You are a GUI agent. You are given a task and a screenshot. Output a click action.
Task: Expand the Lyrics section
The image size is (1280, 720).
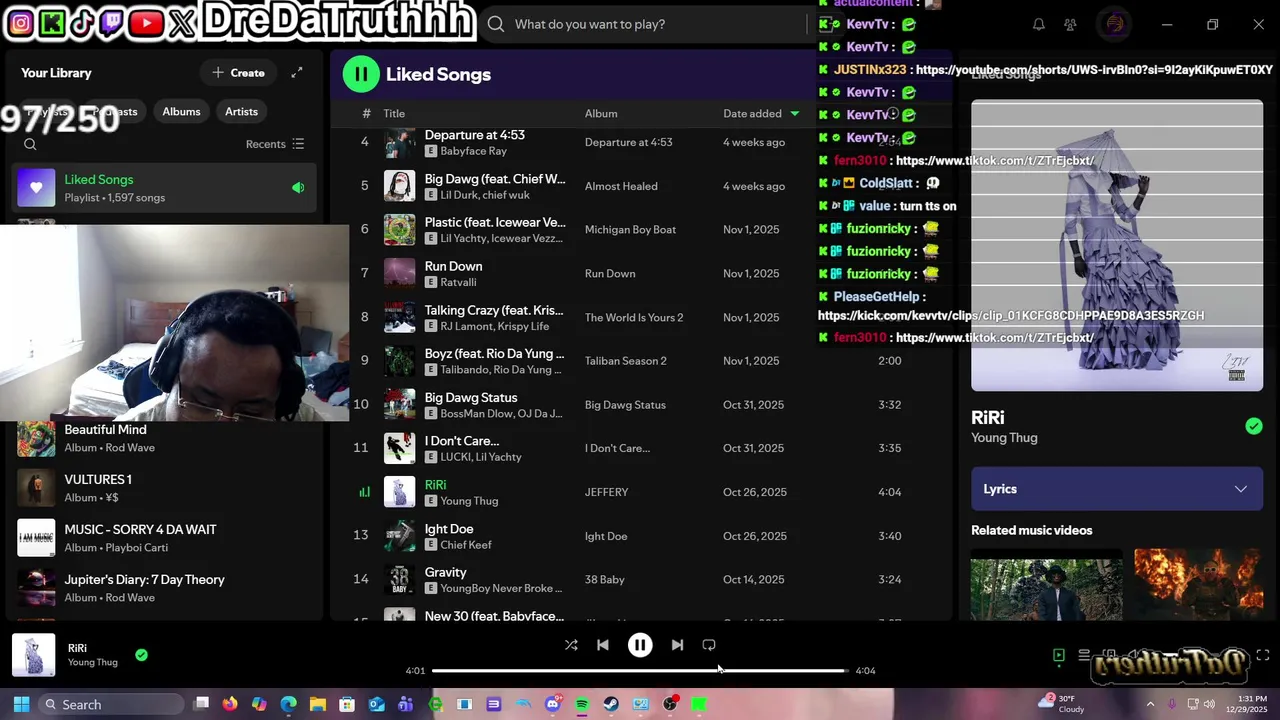coord(1117,489)
